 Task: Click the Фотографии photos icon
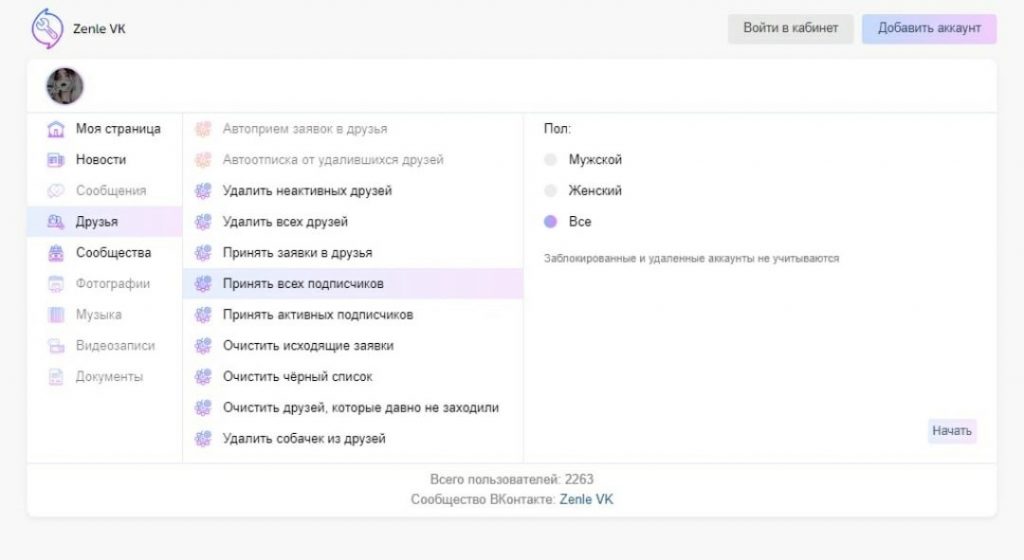pyautogui.click(x=56, y=284)
